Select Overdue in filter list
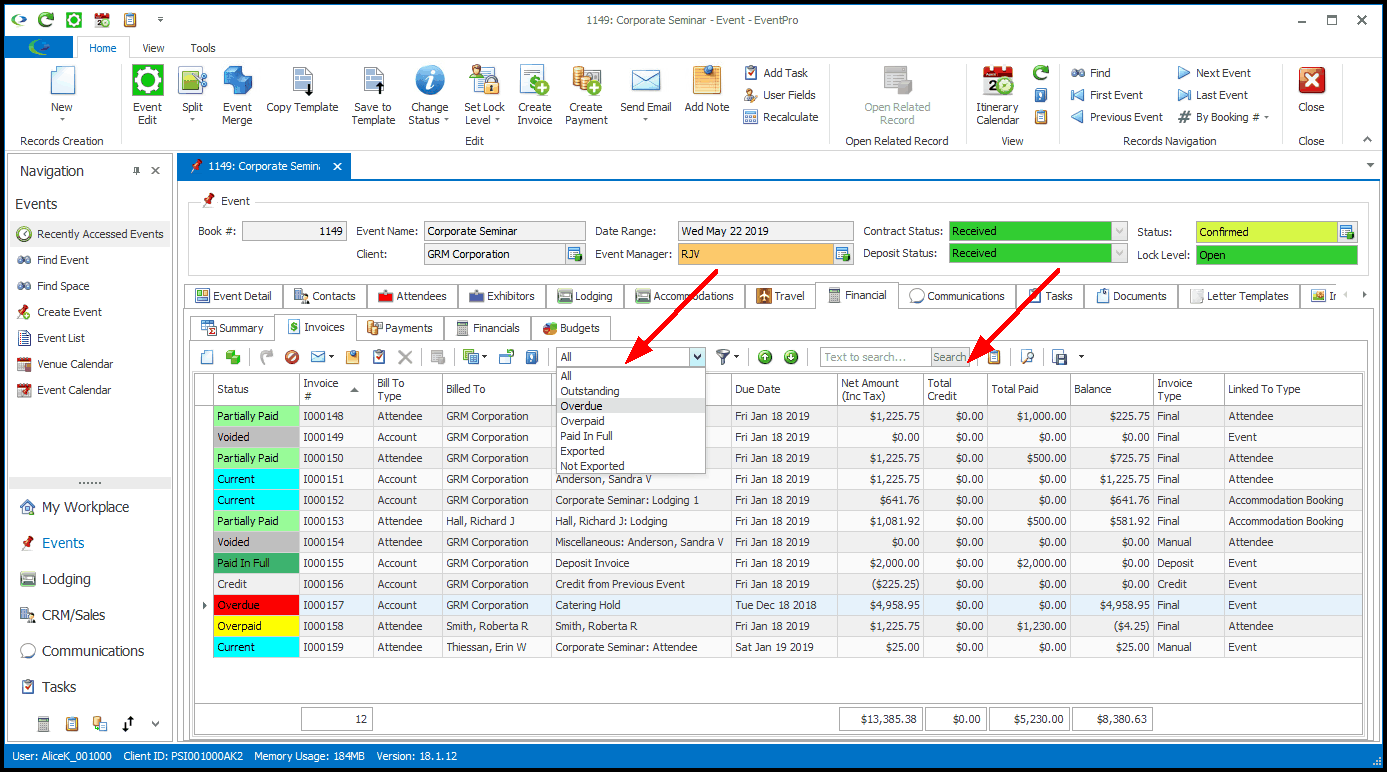The width and height of the screenshot is (1387, 772). pos(630,406)
